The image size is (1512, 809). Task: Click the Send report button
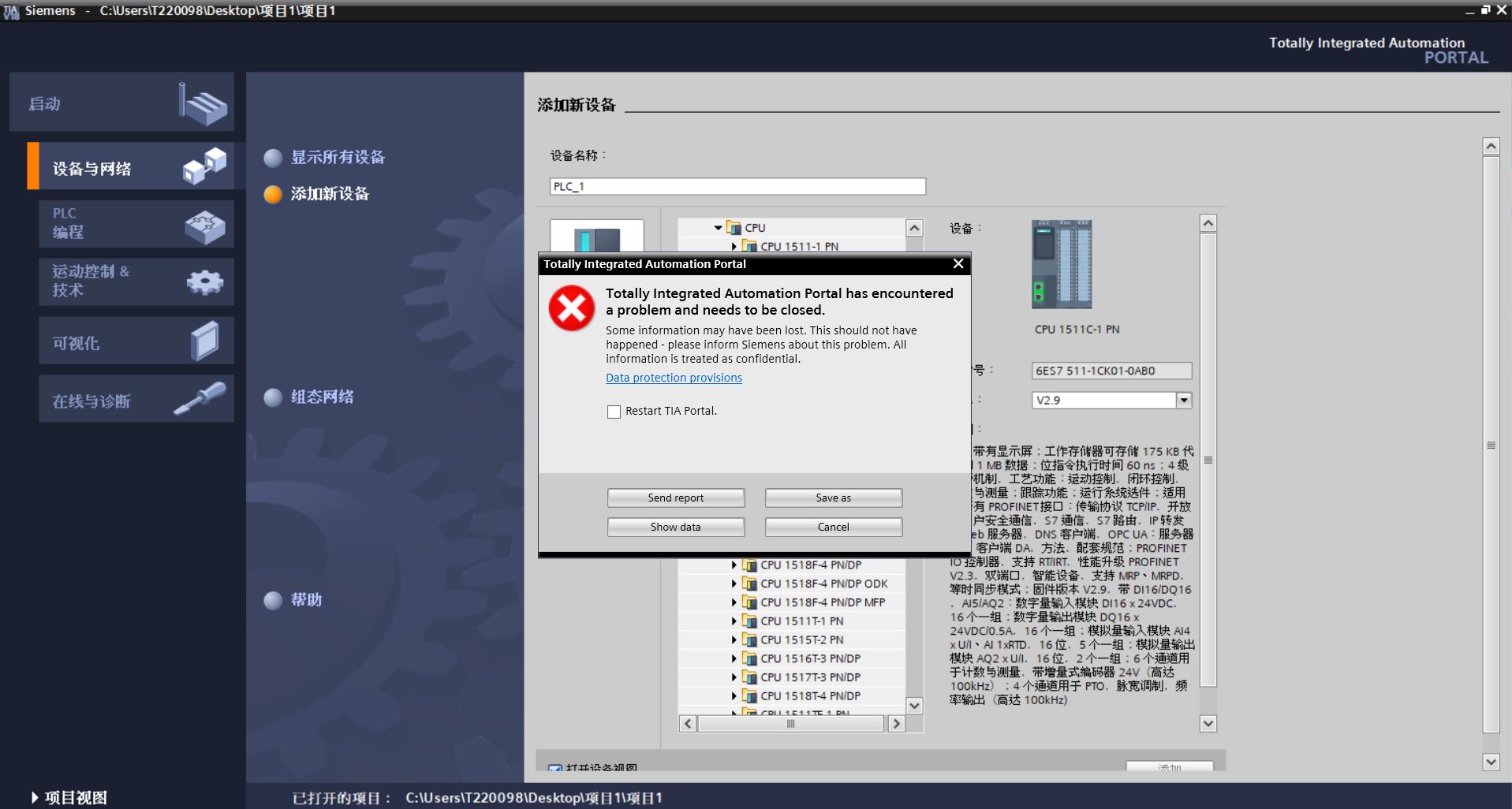coord(675,498)
